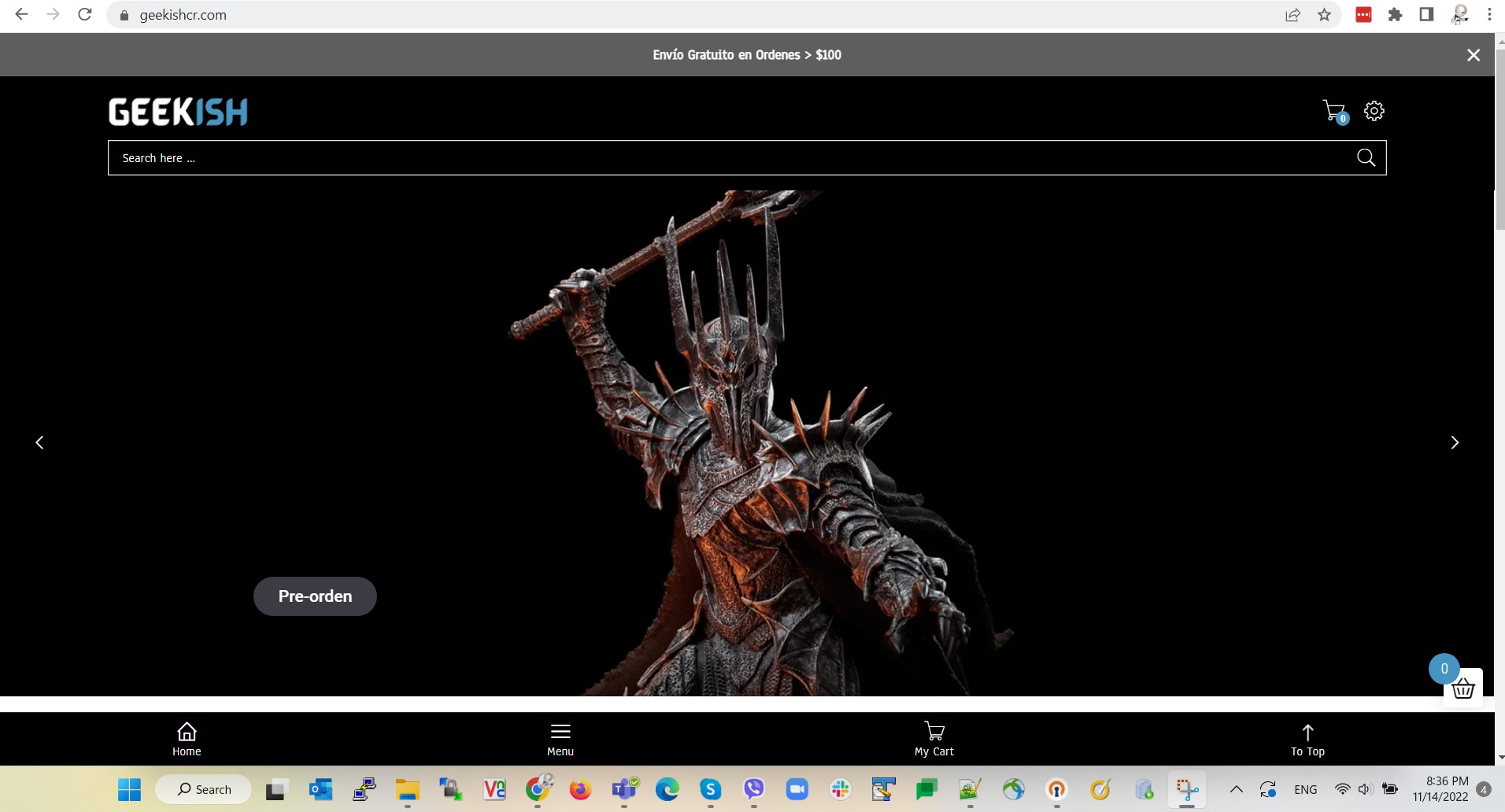Open File Explorer from the taskbar
Viewport: 1505px width, 812px height.
pyautogui.click(x=407, y=789)
